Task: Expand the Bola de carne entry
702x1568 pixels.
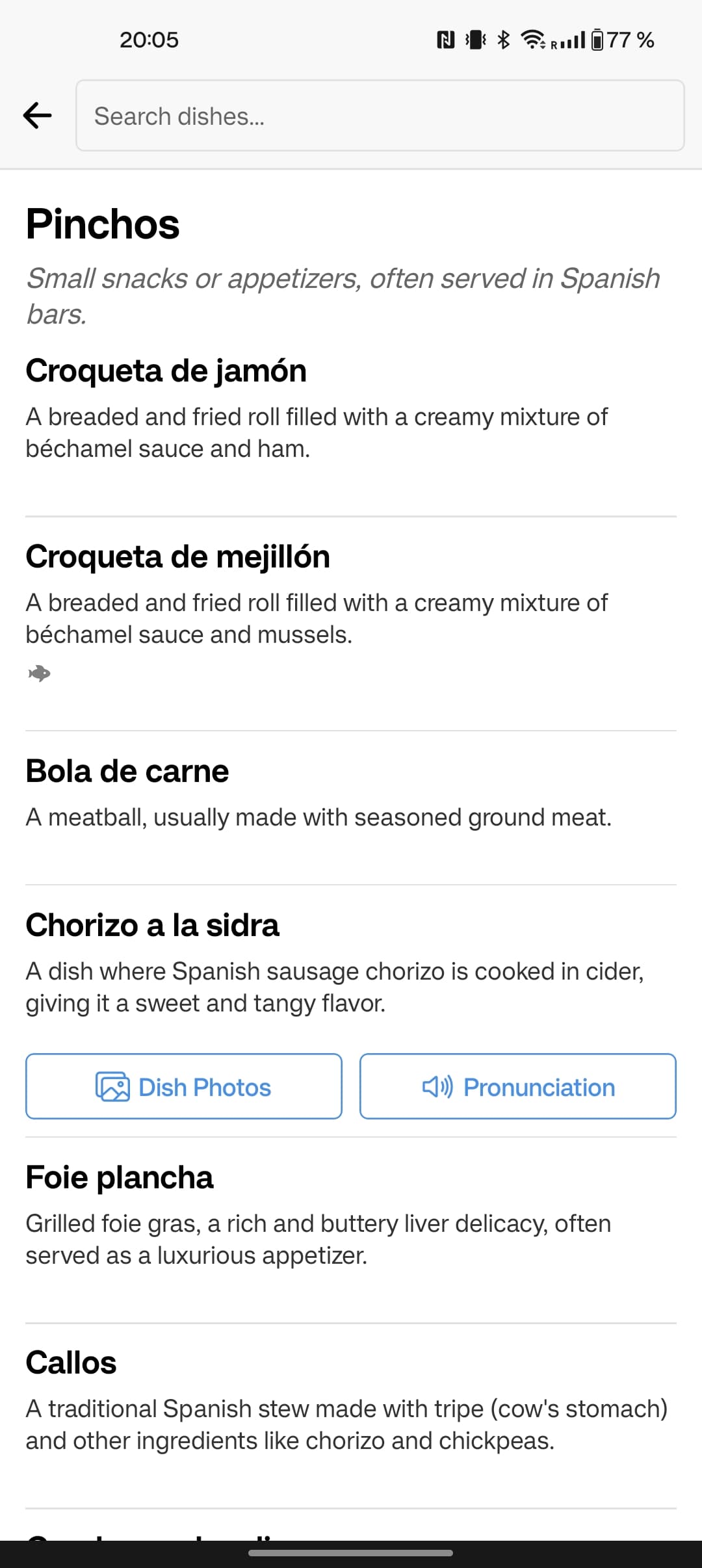Action: (127, 771)
